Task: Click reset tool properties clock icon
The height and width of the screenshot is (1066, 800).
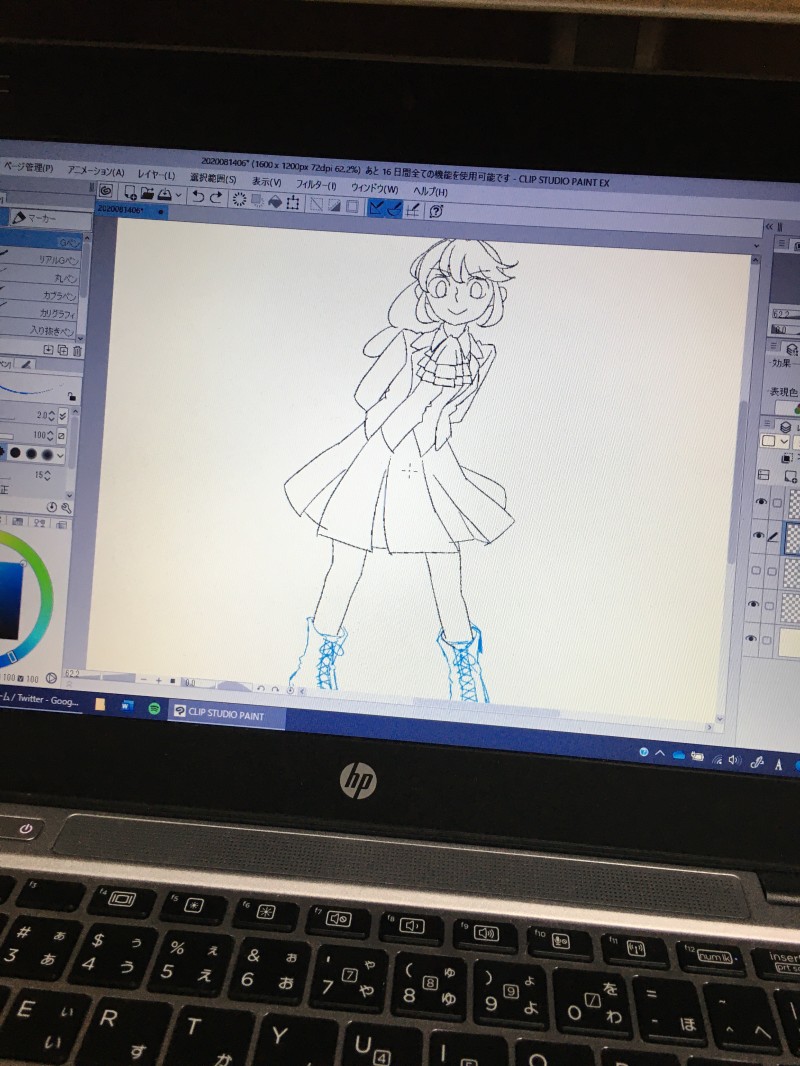Action: (x=52, y=507)
